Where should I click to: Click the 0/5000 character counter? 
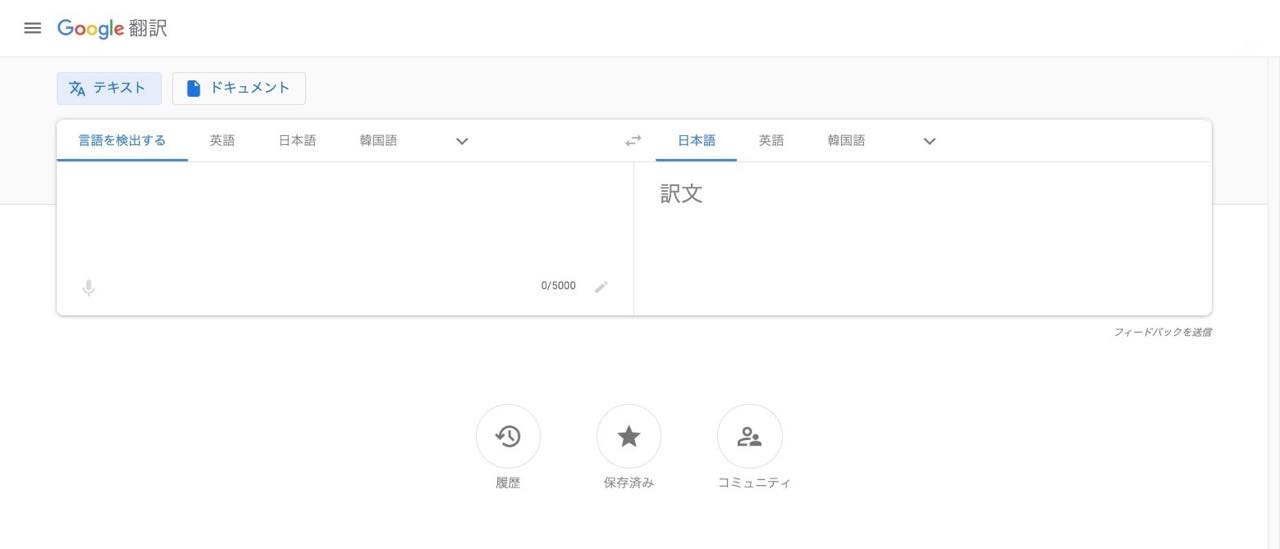(558, 286)
